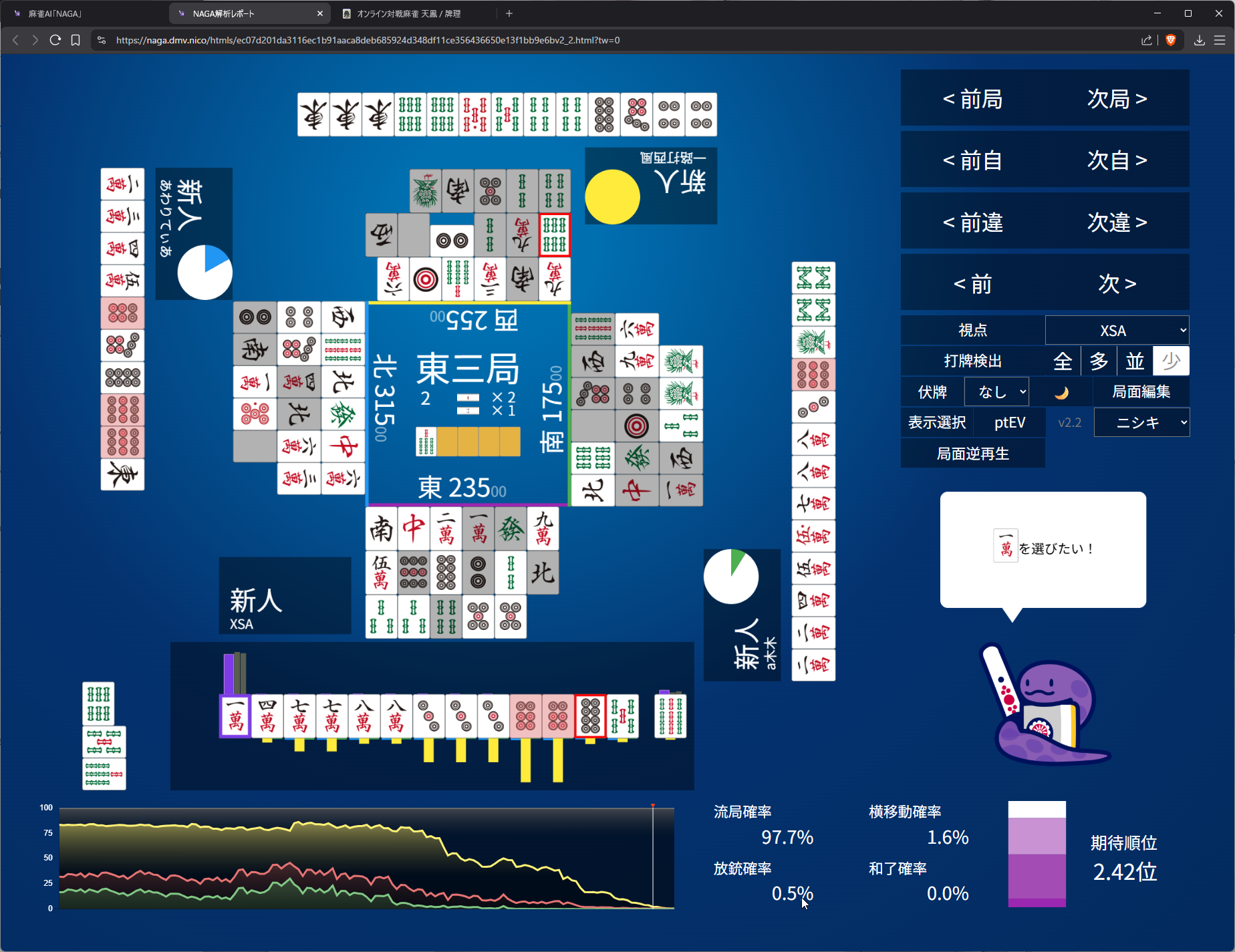Open the Brave Shields lion icon
Screen dimensions: 1235x952
click(1171, 40)
